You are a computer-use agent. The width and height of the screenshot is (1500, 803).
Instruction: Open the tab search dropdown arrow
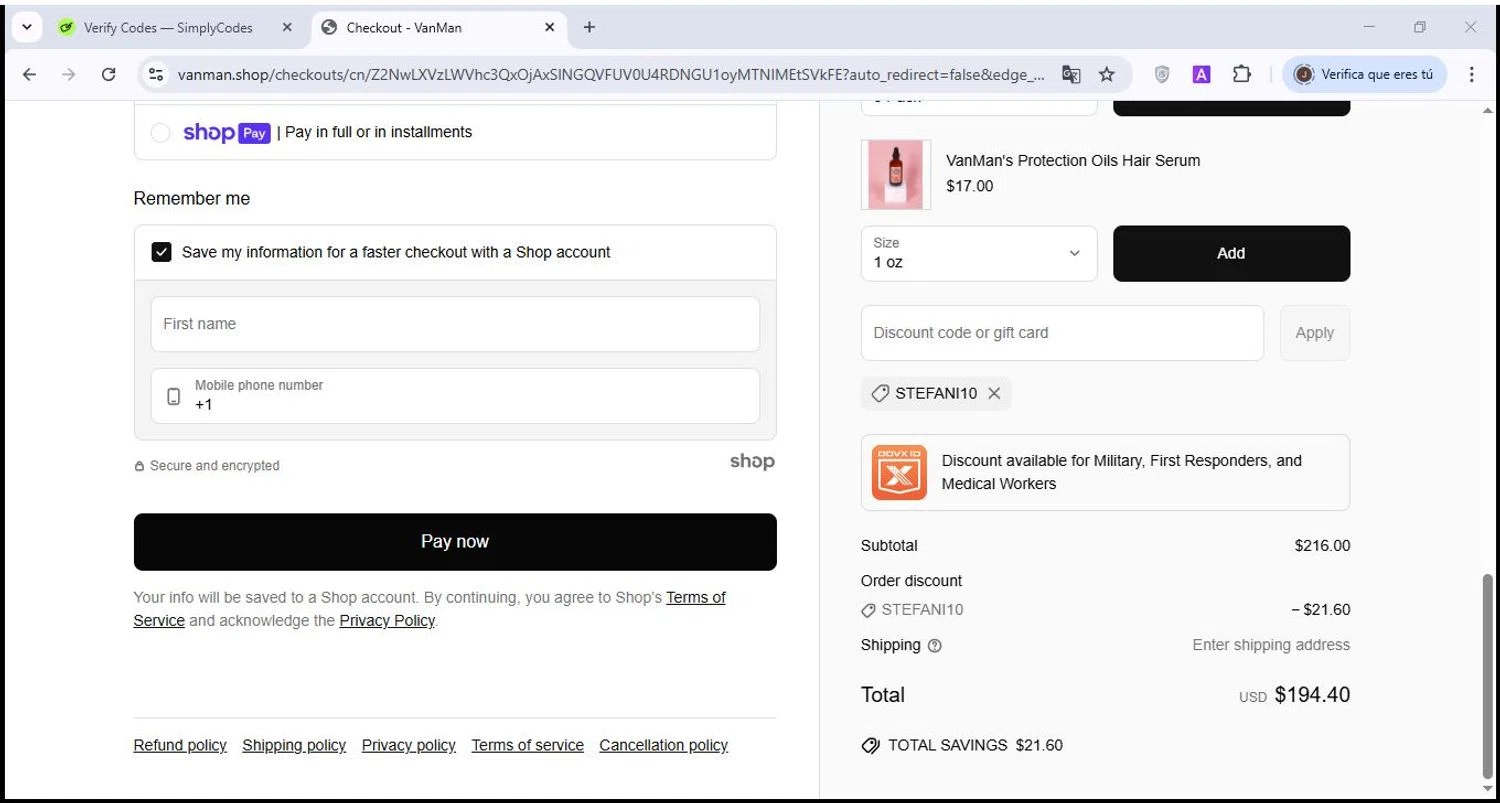click(27, 27)
